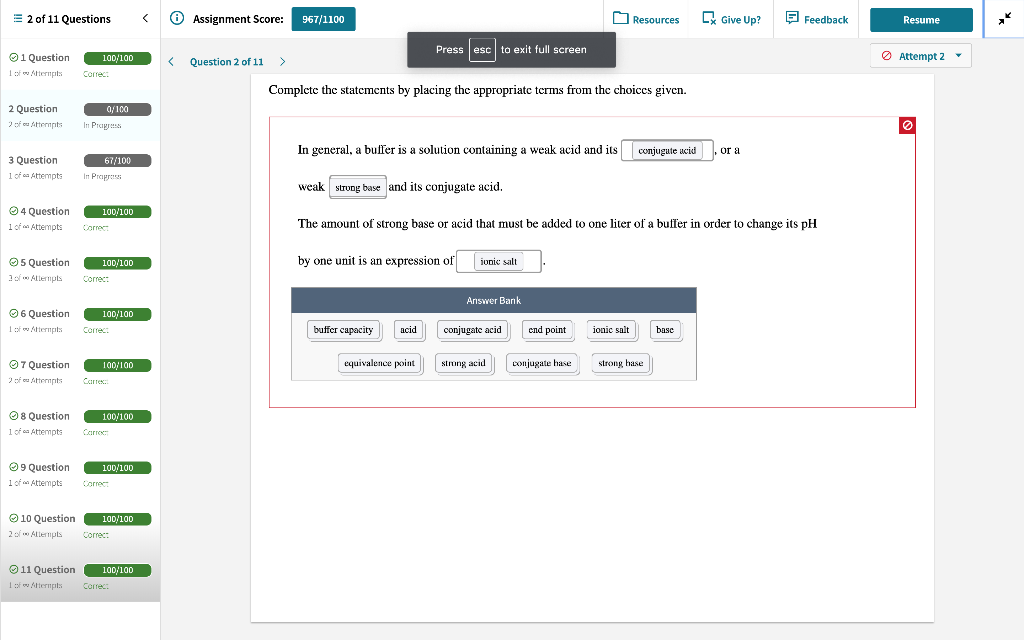1024x640 pixels.
Task: Open the Attempt 2 dropdown
Action: (920, 55)
